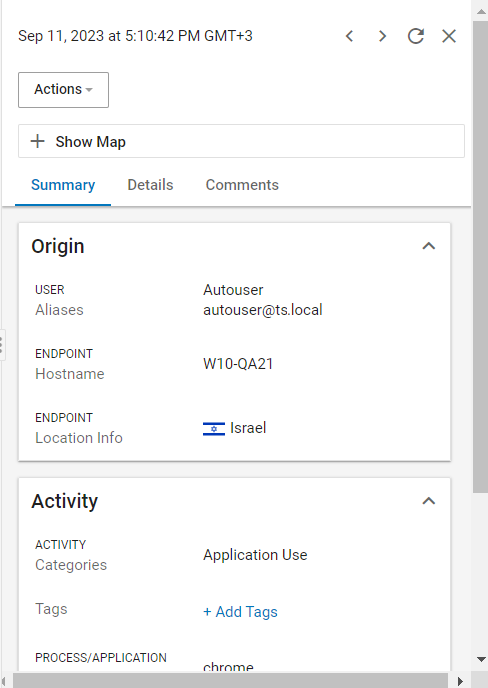Click the Israel flag icon

[214, 428]
